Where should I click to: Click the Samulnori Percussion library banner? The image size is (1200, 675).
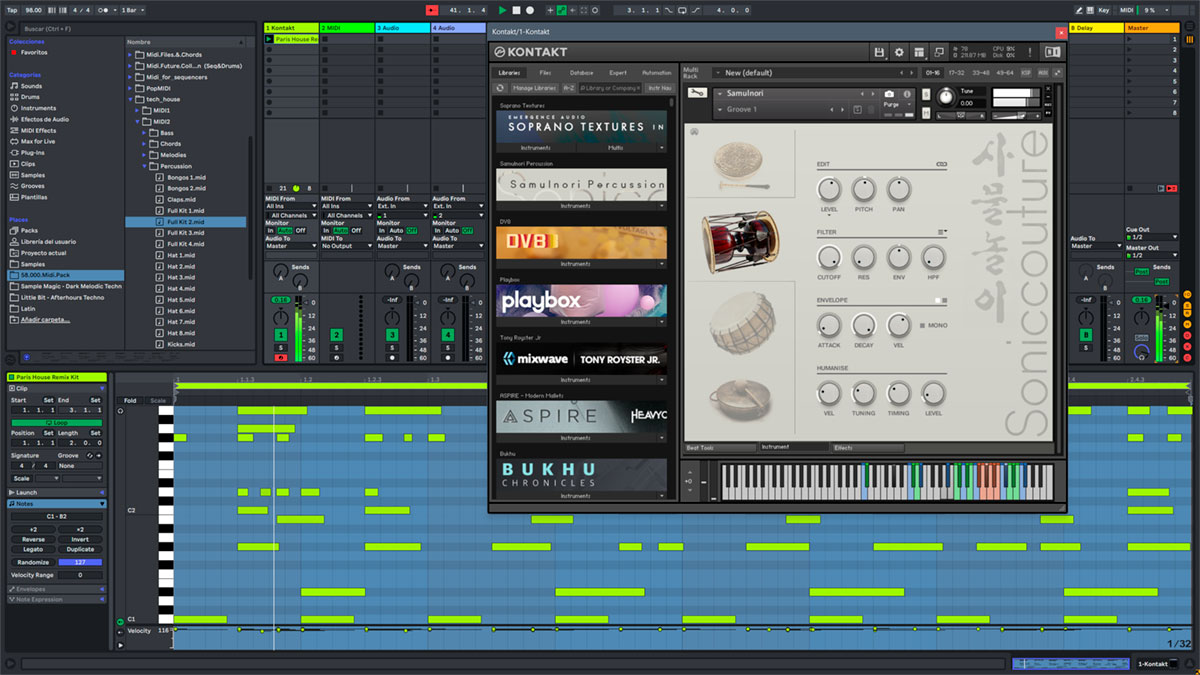click(x=582, y=185)
